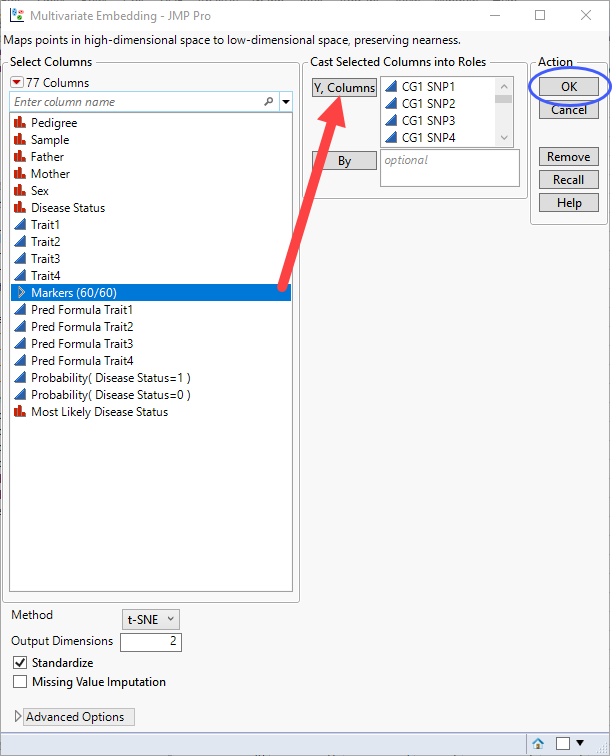Click the Cancel button
Screen dimensions: 612x756
(569, 110)
